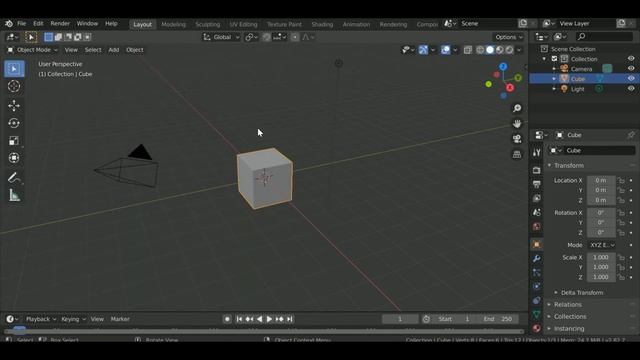Click the pin icon in properties header
Image resolution: width=640 pixels, height=360 pixels.
631,135
